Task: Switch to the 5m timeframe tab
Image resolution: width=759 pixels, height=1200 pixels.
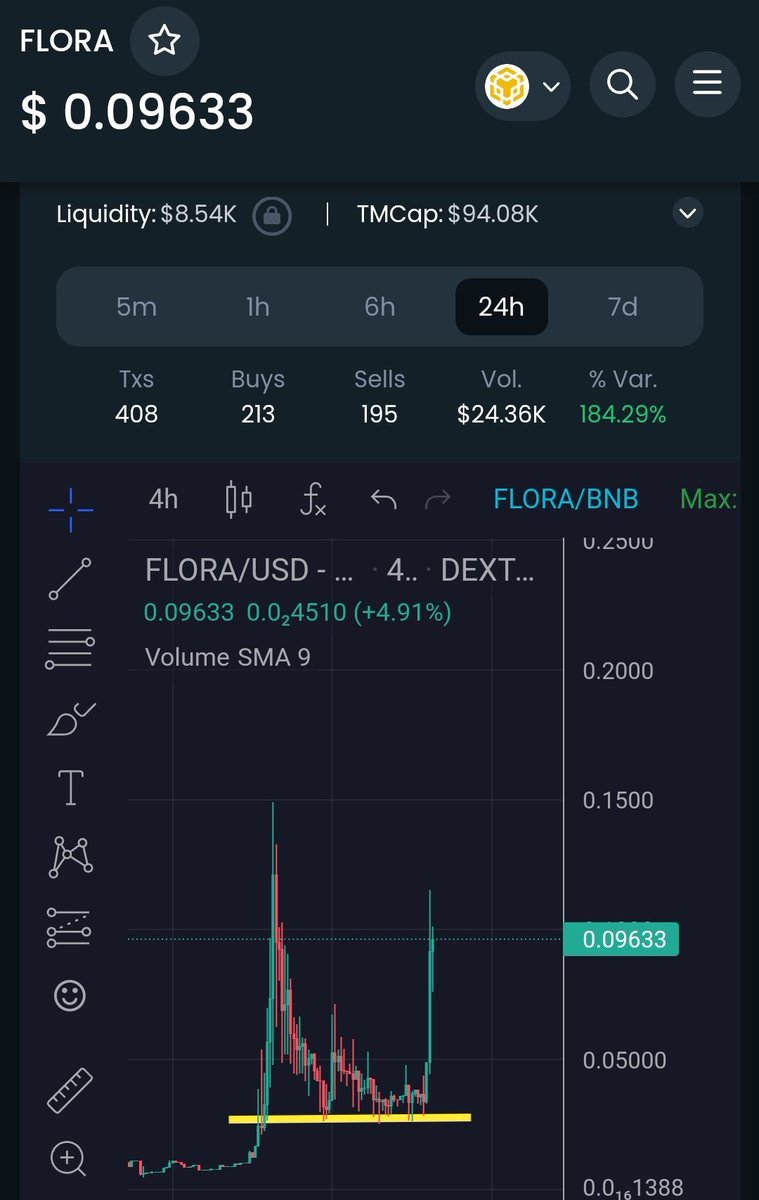Action: tap(136, 306)
